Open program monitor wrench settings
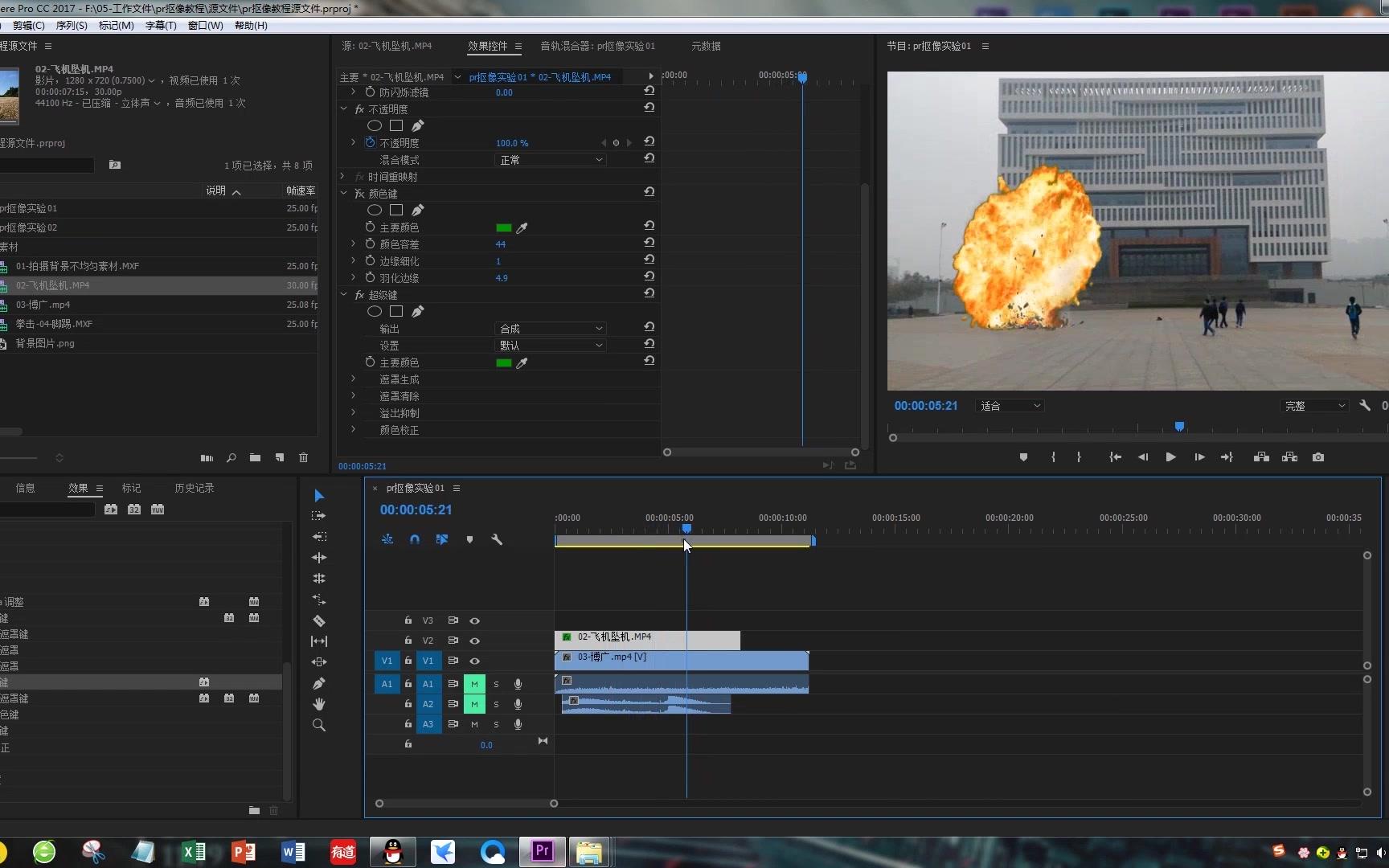 1364,406
